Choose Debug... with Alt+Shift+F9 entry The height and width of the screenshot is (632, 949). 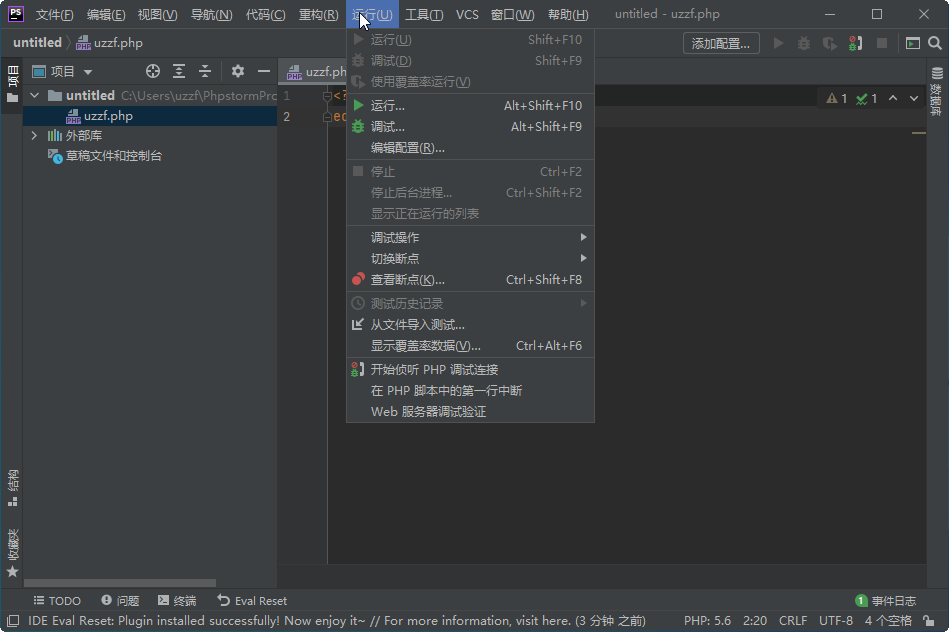470,127
